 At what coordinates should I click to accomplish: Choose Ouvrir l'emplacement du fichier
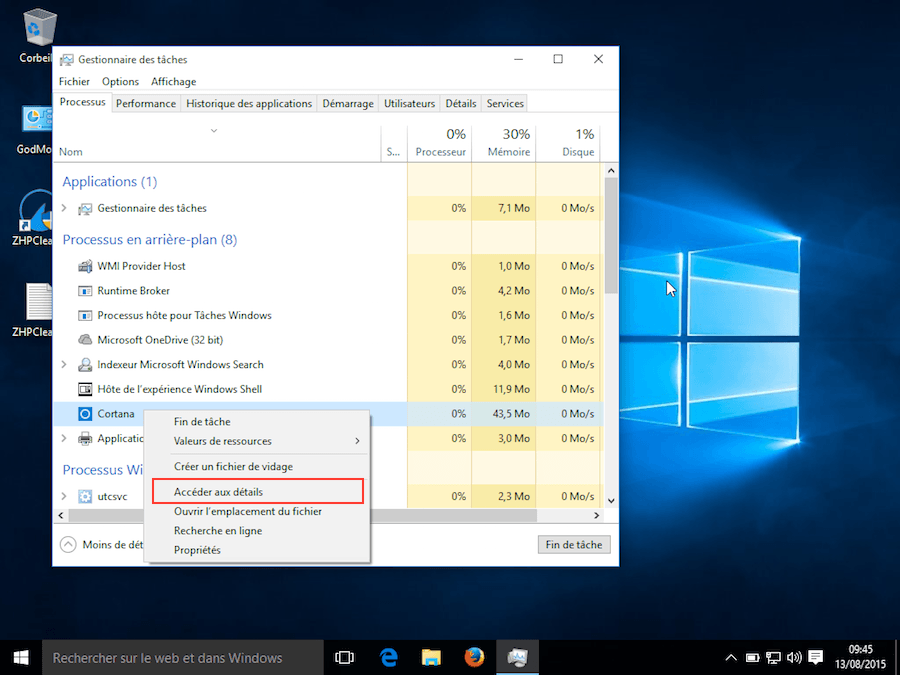tap(247, 511)
